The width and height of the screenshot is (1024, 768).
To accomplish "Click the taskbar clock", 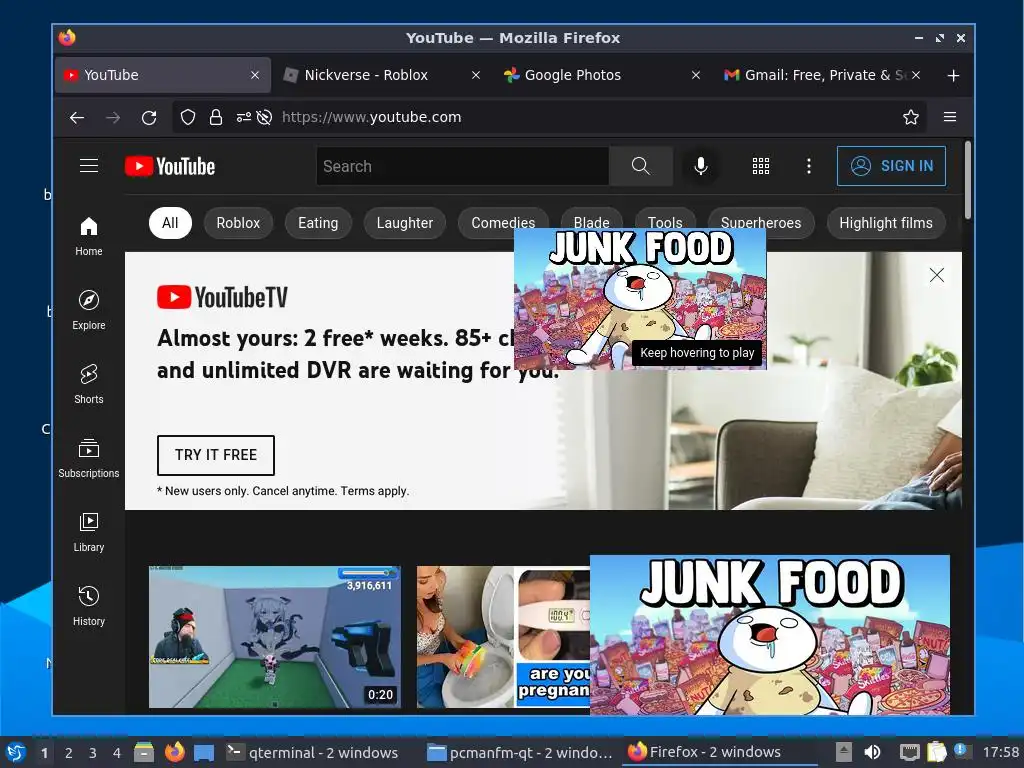I will (1000, 753).
